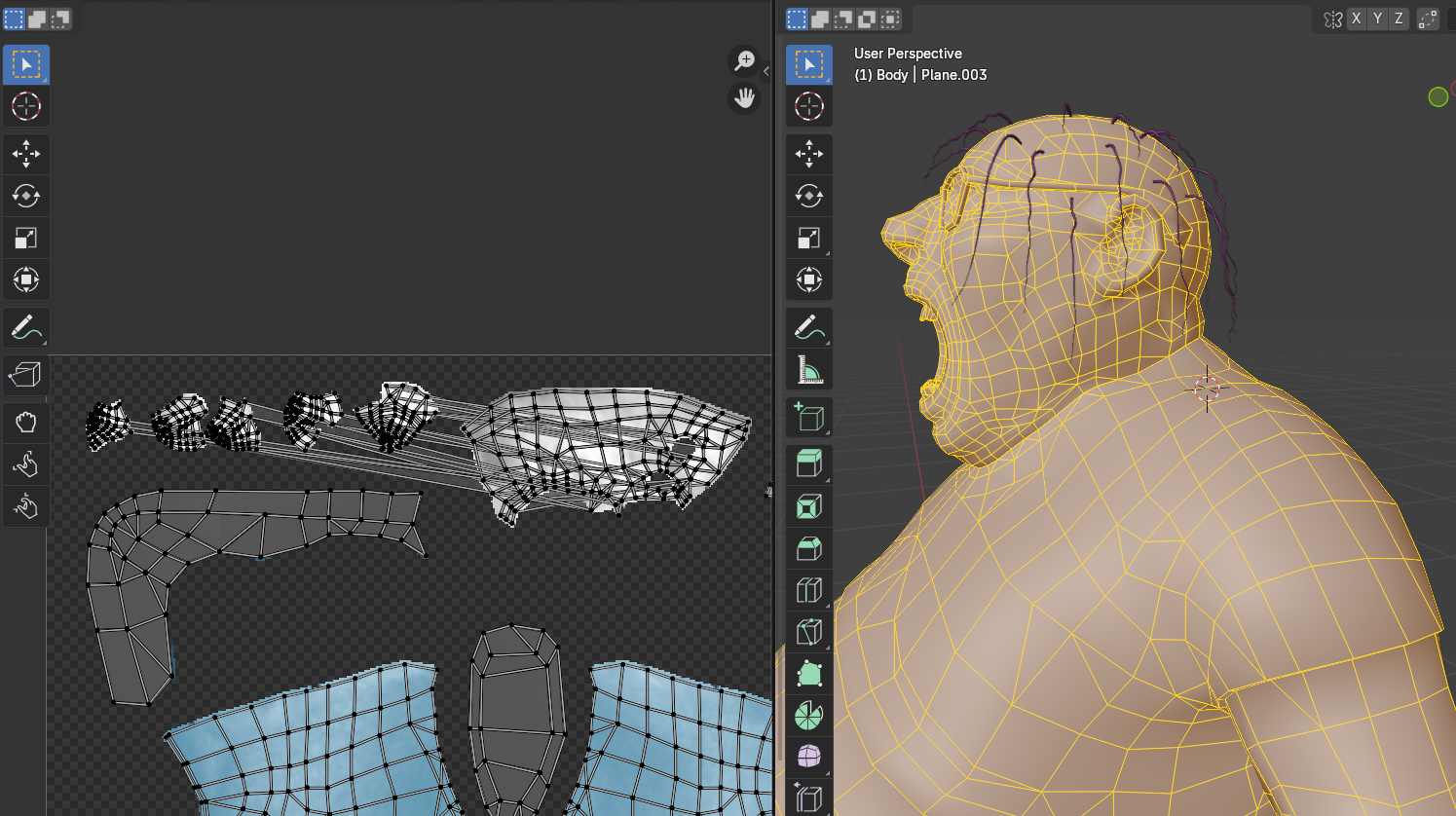Select the Rip Region tool in UV editor
Viewport: 1456px width, 816px height.
[x=25, y=374]
